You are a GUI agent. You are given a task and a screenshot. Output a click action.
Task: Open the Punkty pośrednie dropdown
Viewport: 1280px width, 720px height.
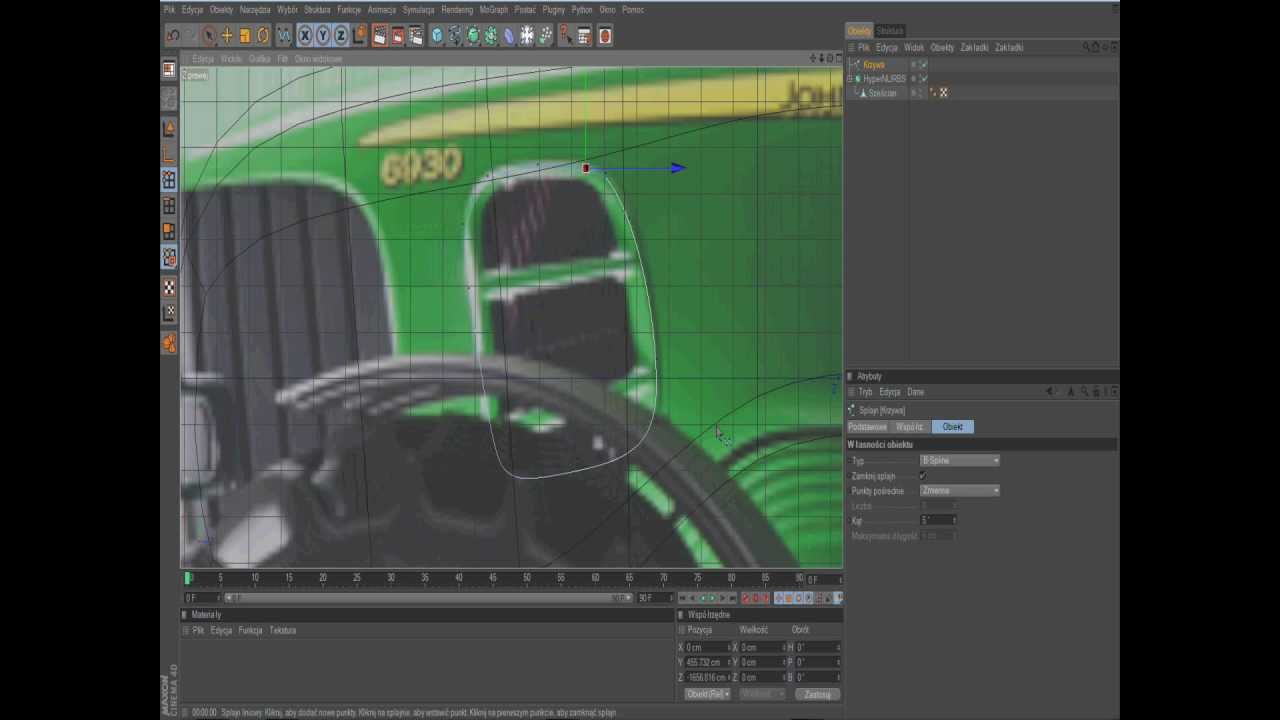(959, 491)
